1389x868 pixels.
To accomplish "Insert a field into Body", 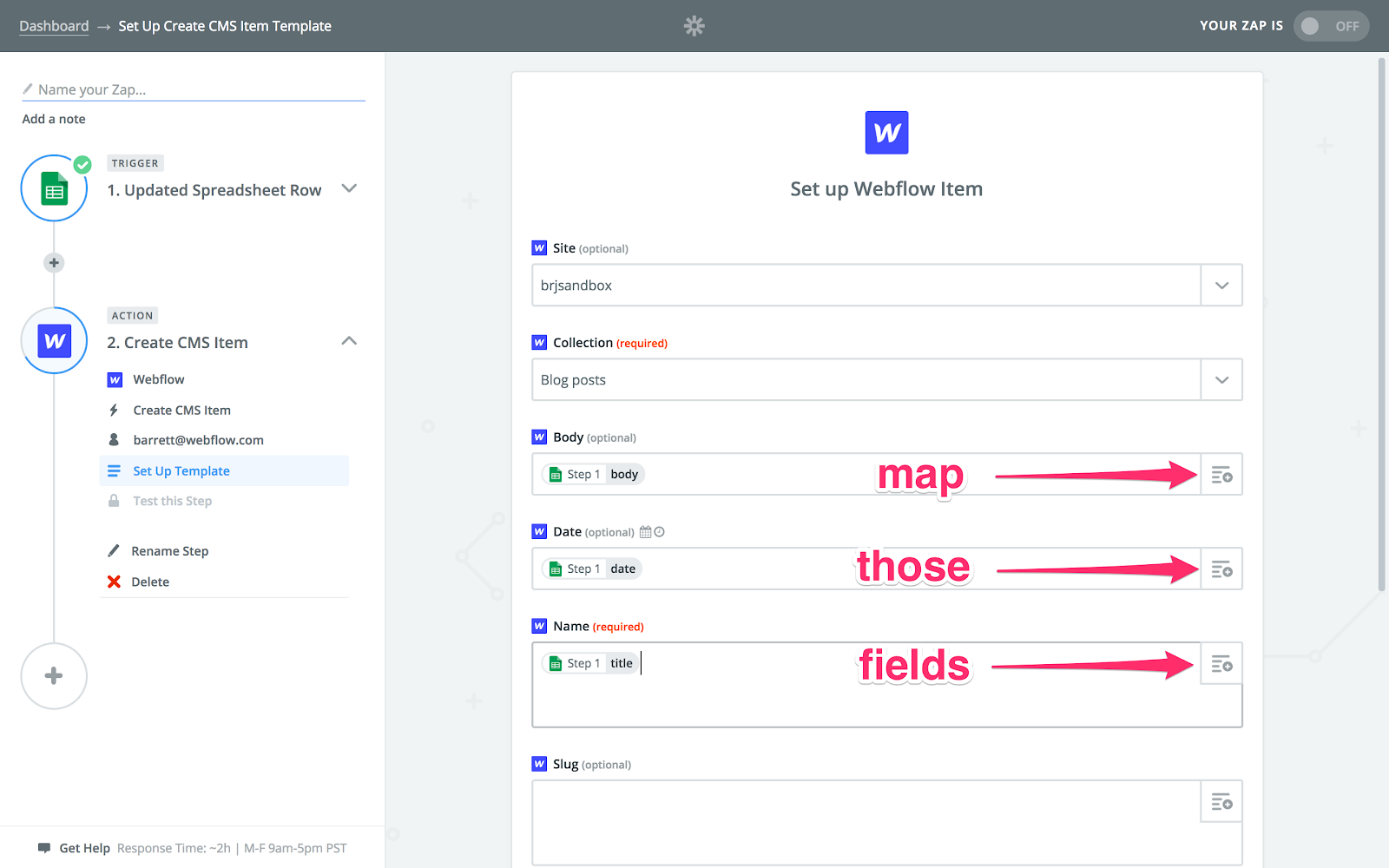I will pyautogui.click(x=1221, y=475).
